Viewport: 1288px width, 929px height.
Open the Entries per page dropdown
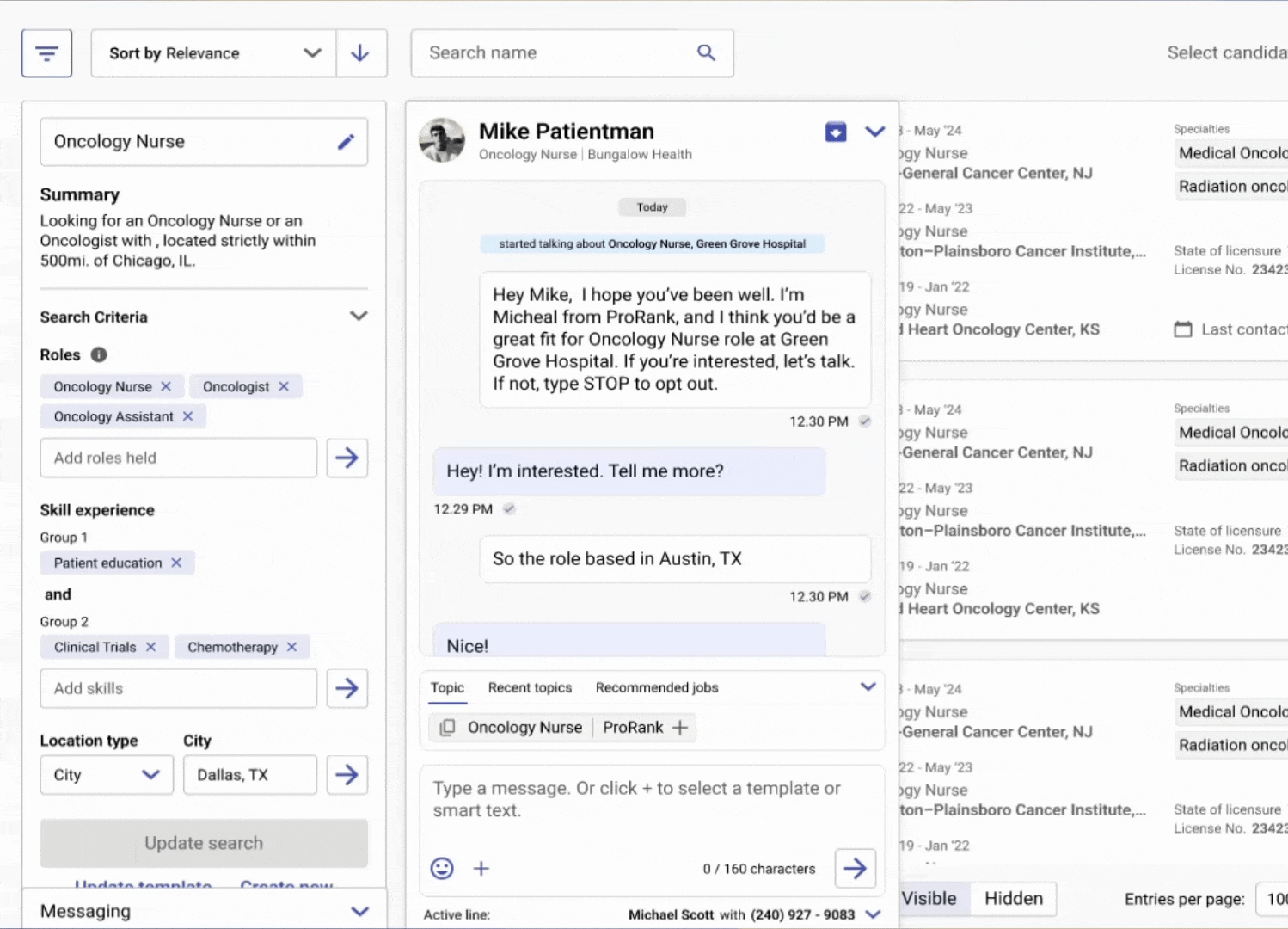click(1272, 899)
